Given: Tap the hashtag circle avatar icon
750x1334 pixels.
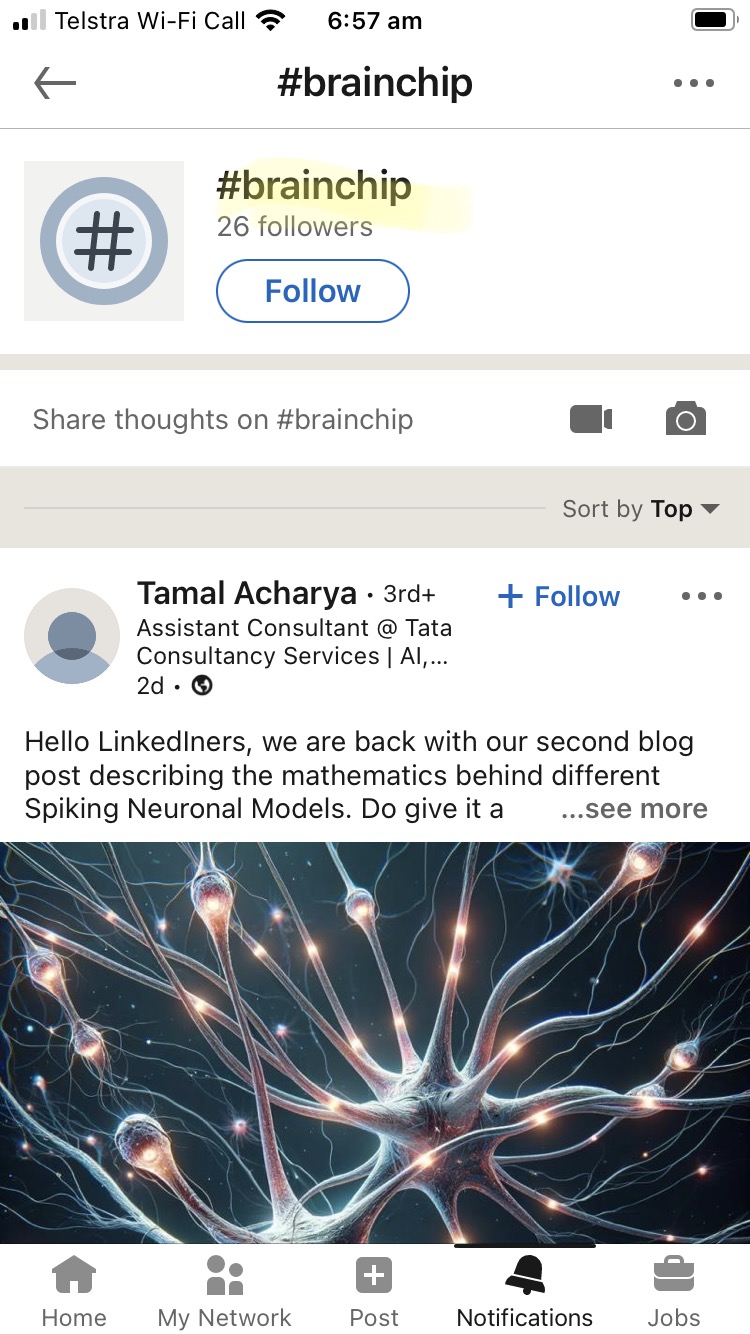Looking at the screenshot, I should 104,241.
